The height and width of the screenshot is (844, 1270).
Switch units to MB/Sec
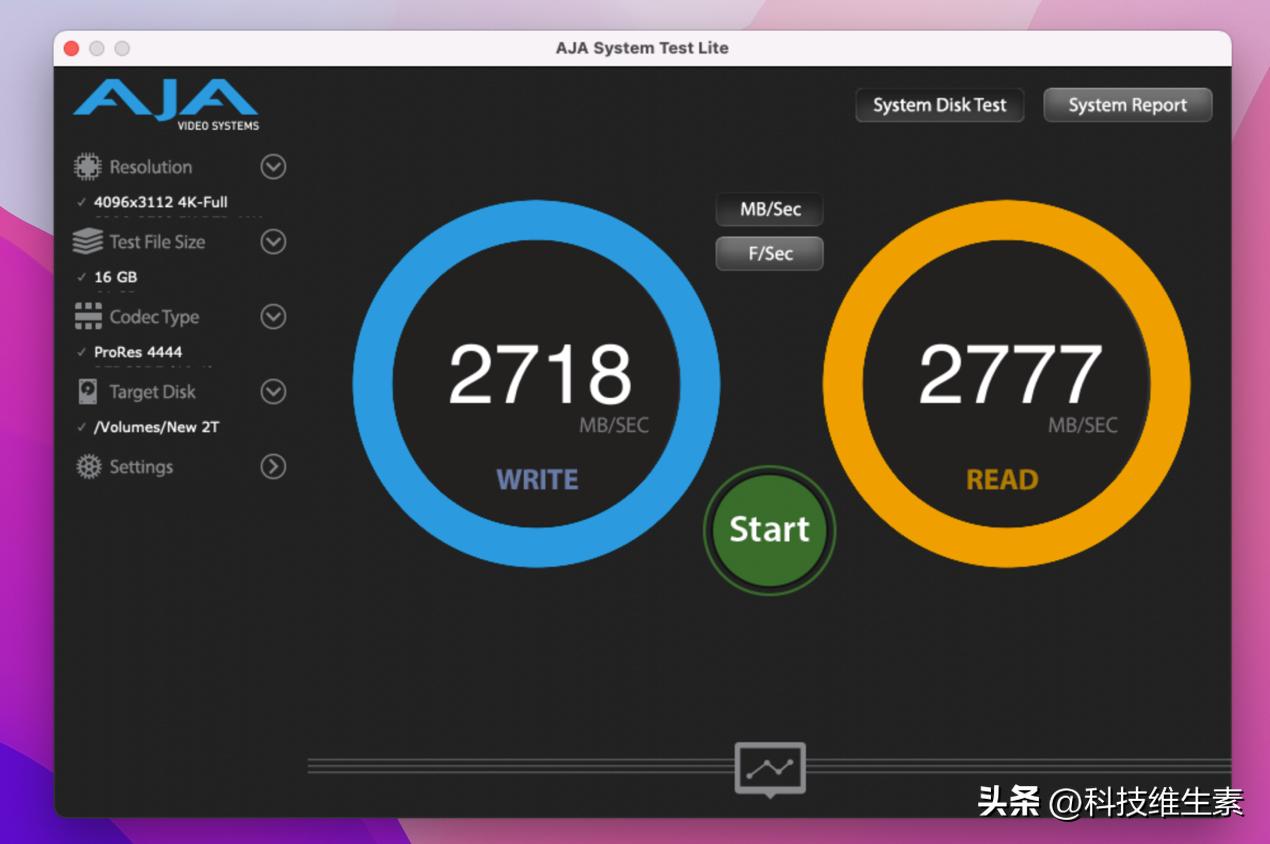[768, 209]
